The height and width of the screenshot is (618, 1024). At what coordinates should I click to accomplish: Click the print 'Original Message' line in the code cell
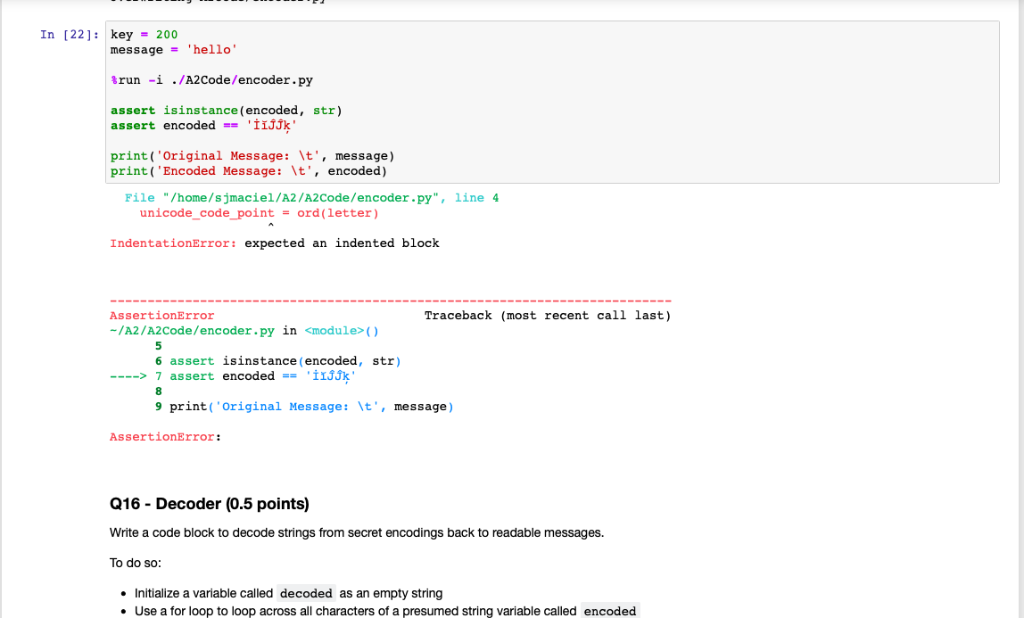click(x=252, y=155)
